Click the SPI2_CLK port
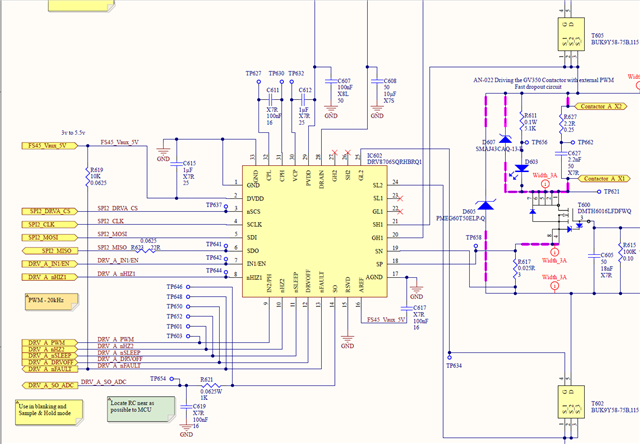Screen dimensions: 640x444 pyautogui.click(x=49, y=224)
